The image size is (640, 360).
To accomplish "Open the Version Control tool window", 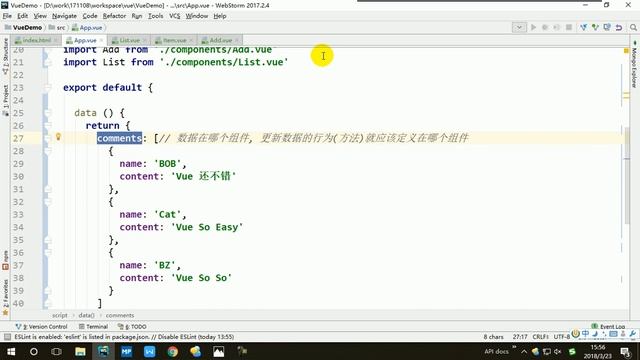I will point(41,327).
